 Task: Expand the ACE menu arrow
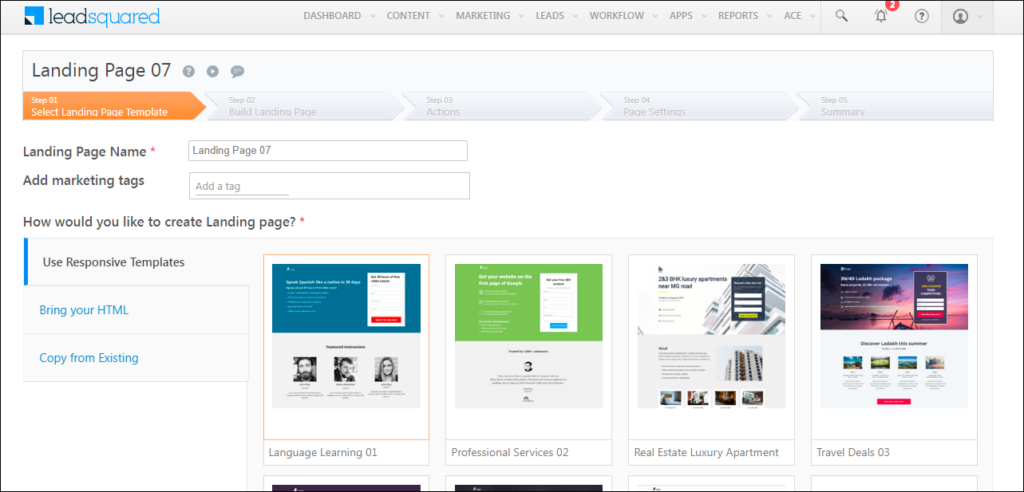pyautogui.click(x=812, y=16)
